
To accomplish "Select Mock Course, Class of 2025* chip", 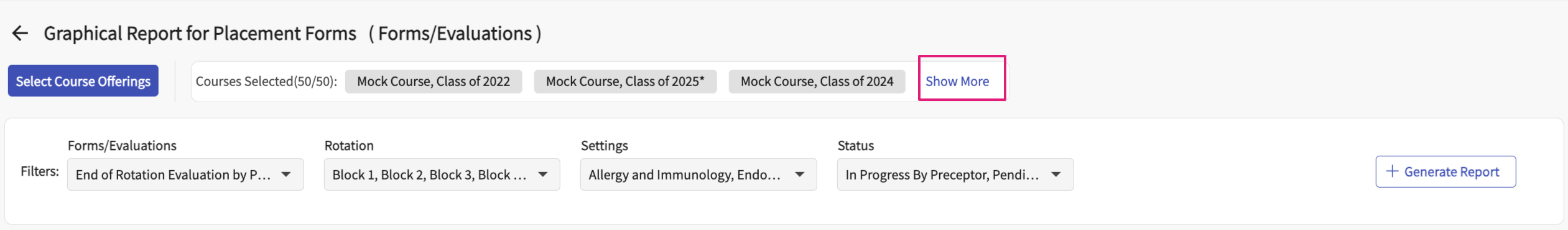I will [625, 81].
